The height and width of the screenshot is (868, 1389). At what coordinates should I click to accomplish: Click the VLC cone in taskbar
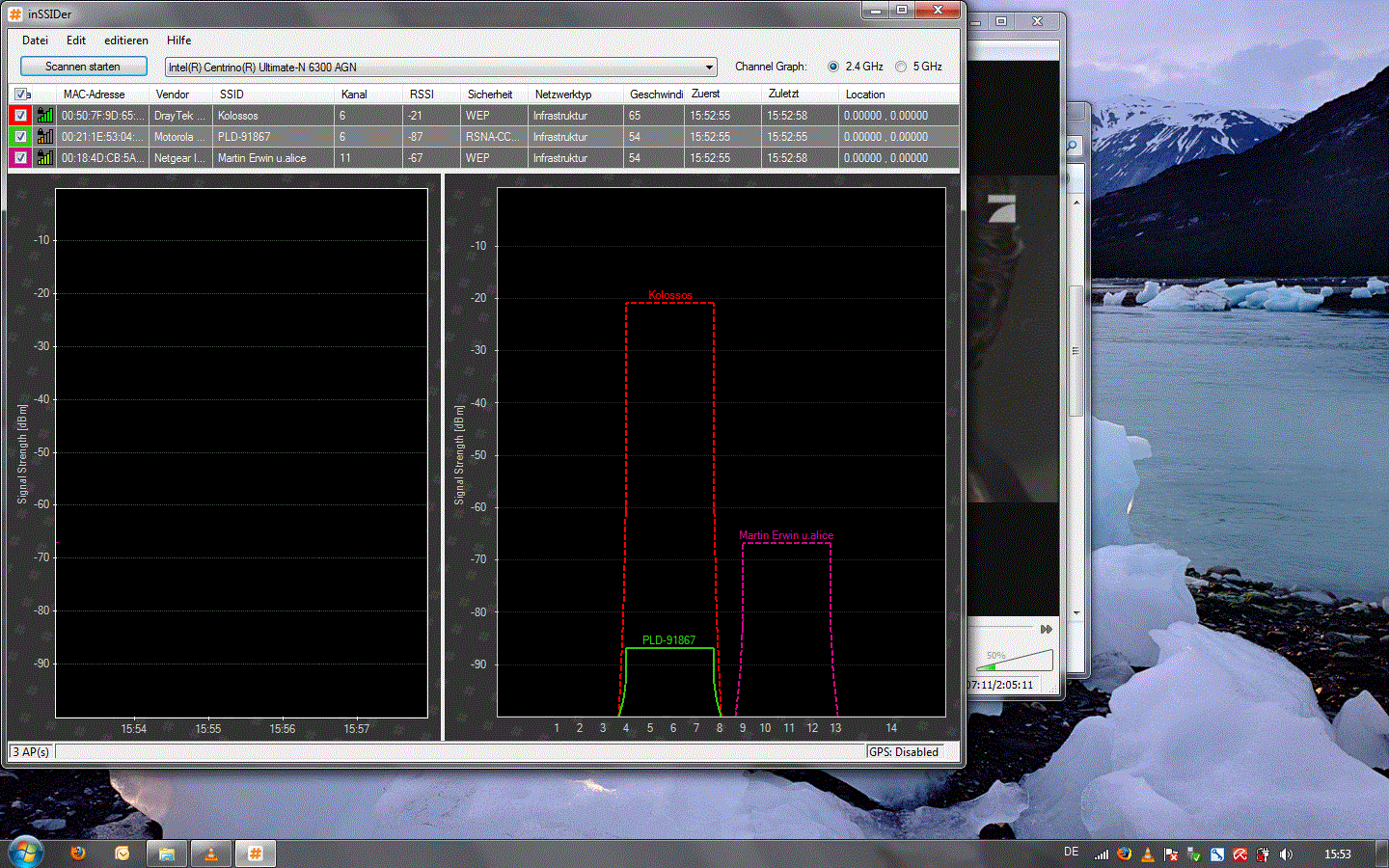pyautogui.click(x=211, y=854)
